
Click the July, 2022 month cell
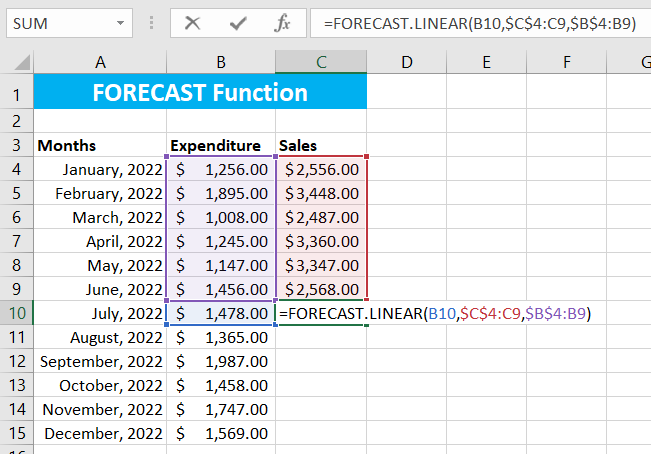pyautogui.click(x=100, y=313)
